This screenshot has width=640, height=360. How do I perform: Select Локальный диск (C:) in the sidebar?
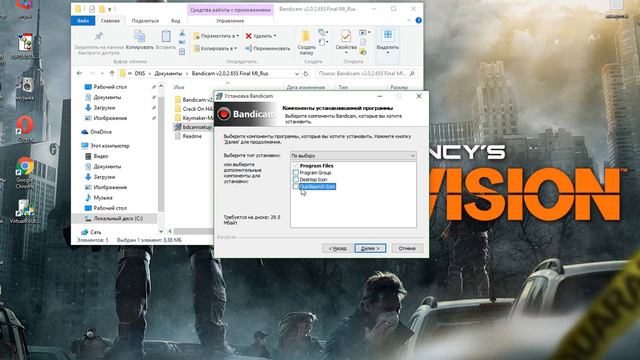(114, 218)
